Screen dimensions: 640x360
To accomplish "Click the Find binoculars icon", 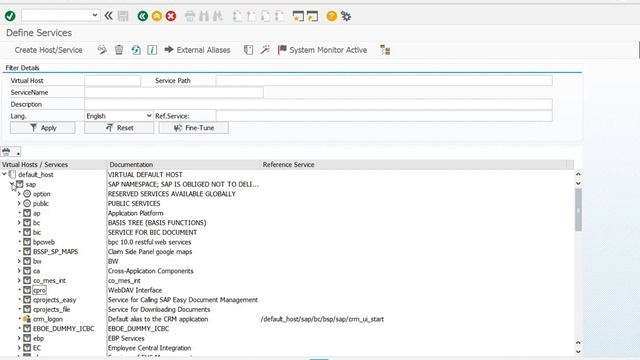I will click(x=204, y=16).
